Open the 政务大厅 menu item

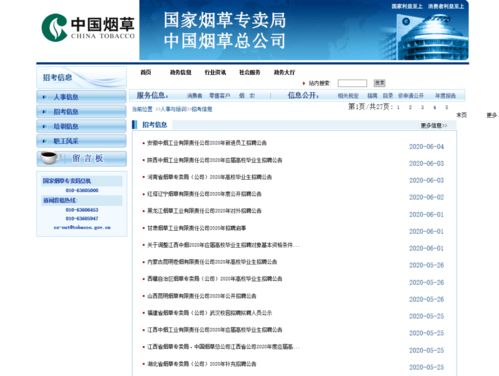pyautogui.click(x=284, y=72)
